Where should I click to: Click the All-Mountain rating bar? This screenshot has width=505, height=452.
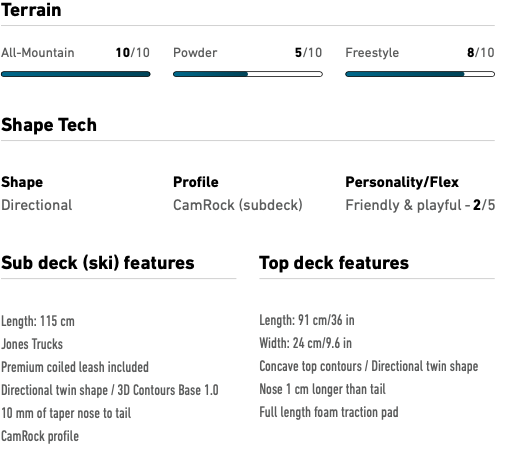click(76, 74)
